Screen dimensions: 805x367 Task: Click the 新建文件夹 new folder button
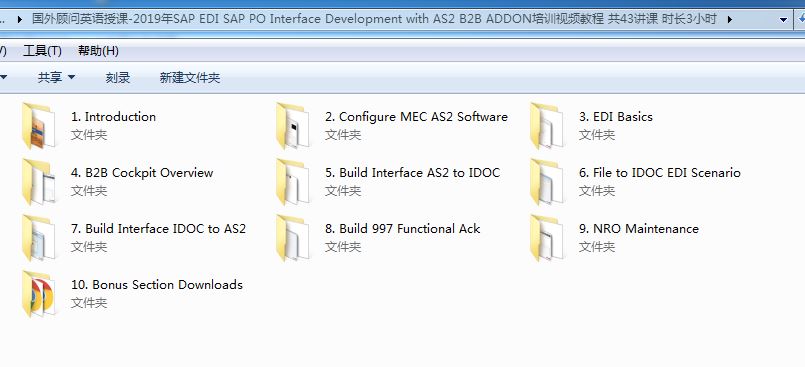click(x=189, y=78)
